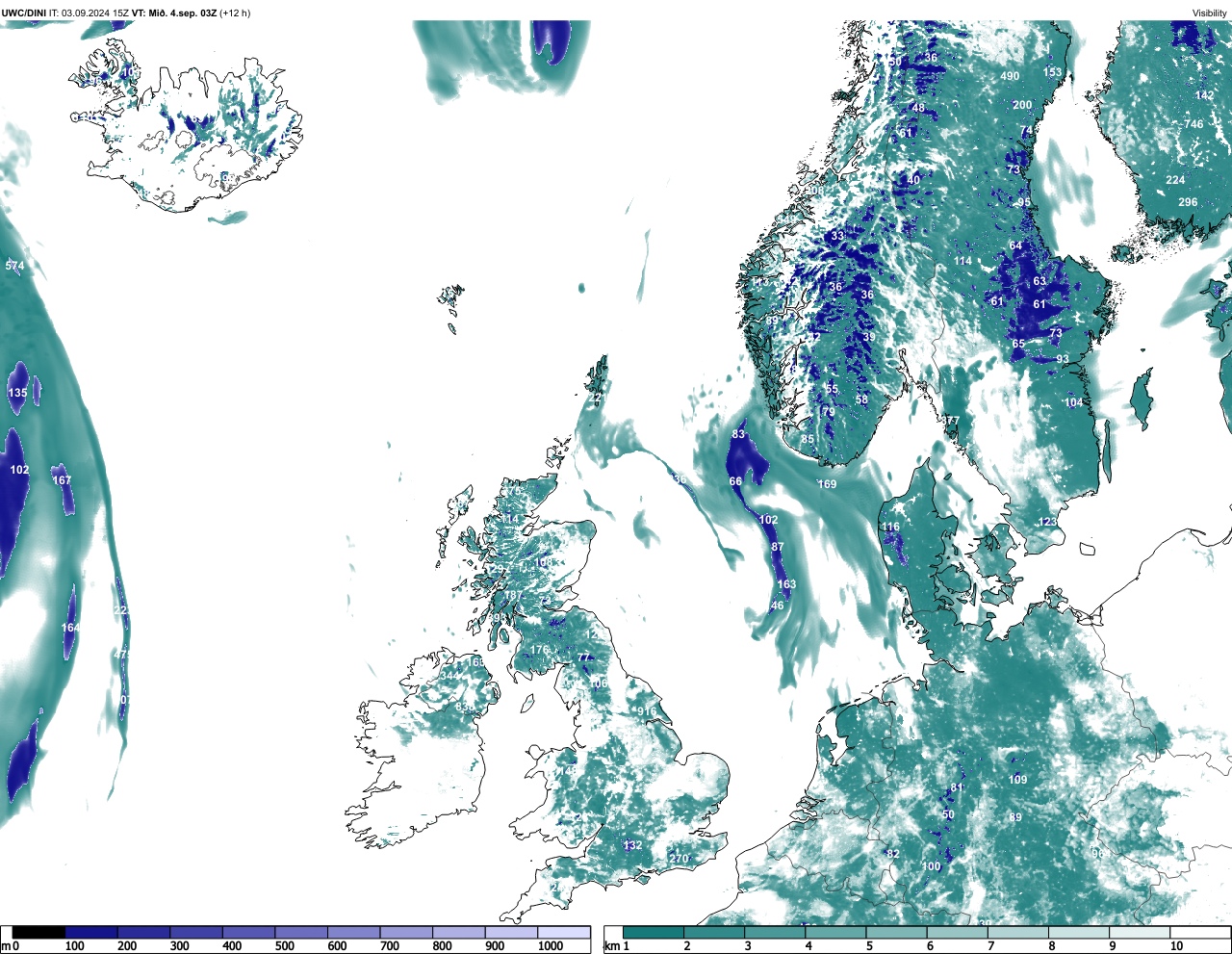Click visibility value 104 on the map
This screenshot has height=954, width=1232.
pyautogui.click(x=1073, y=402)
